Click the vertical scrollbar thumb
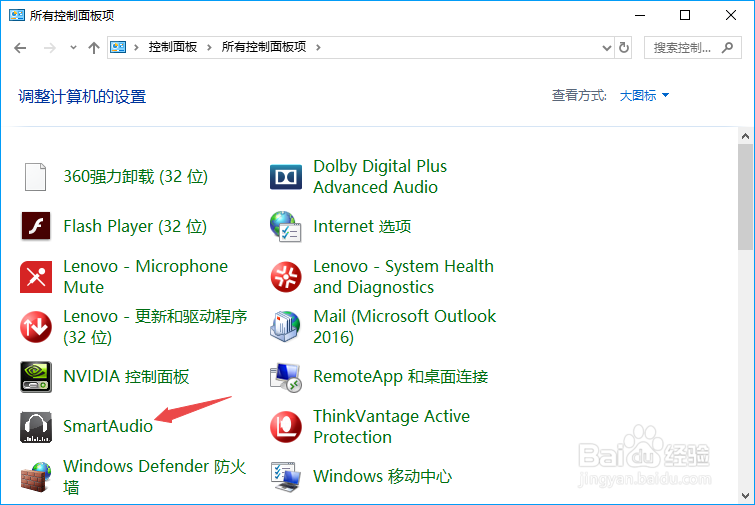 coord(745,196)
